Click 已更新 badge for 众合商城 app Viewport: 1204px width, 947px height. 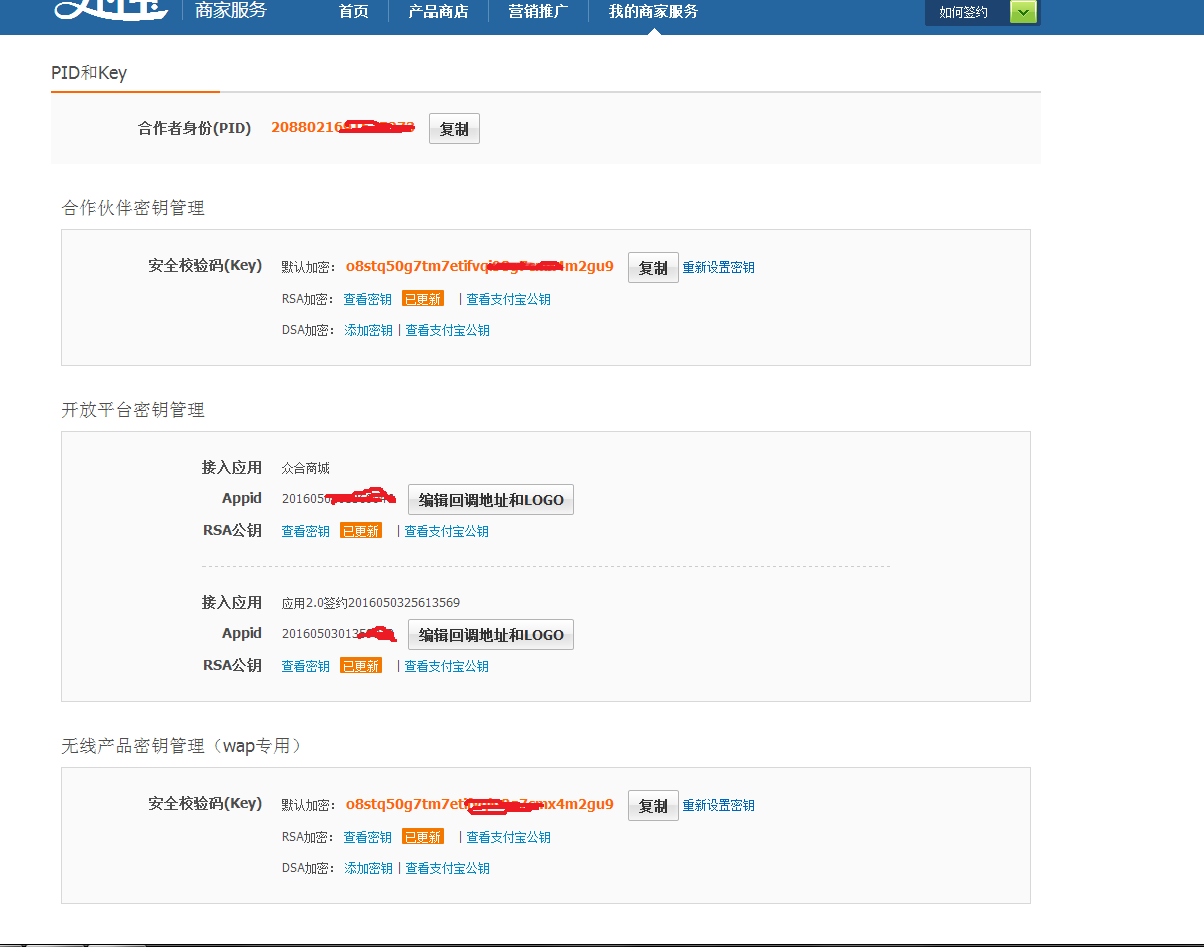361,531
